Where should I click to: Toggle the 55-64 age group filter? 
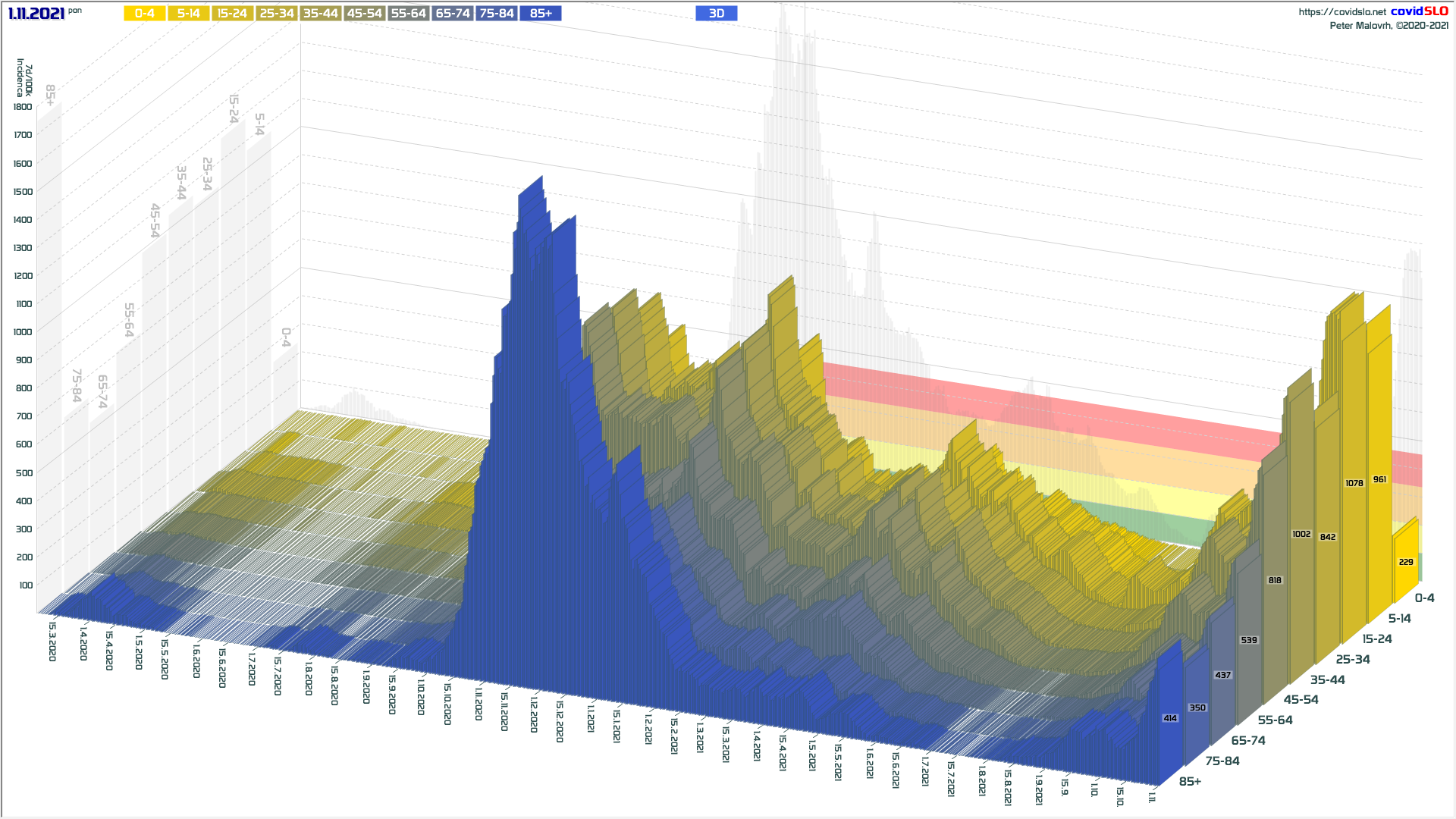408,13
